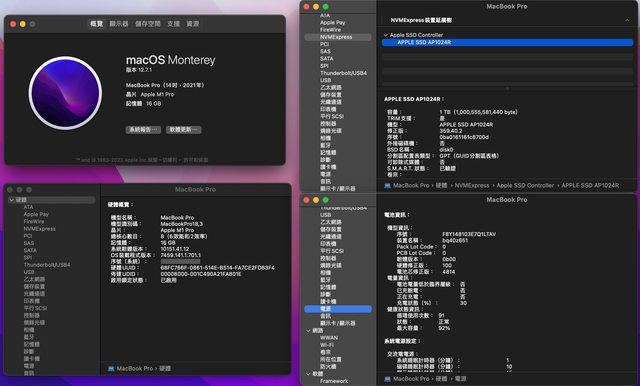640x386 pixels.
Task: Select 平行 SCSI in the 硬體概覽 window sidebar
Action: tap(35, 308)
